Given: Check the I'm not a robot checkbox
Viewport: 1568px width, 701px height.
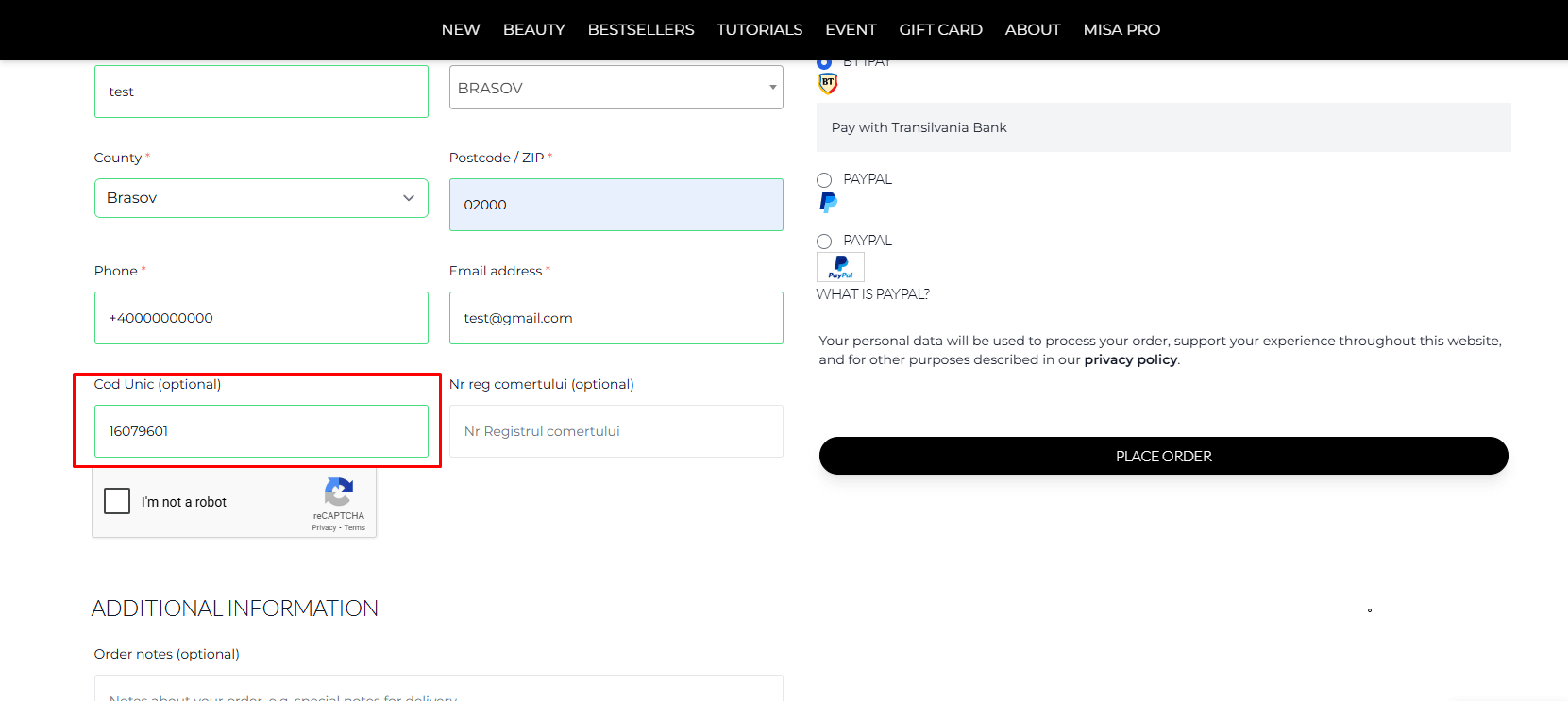Looking at the screenshot, I should point(117,501).
